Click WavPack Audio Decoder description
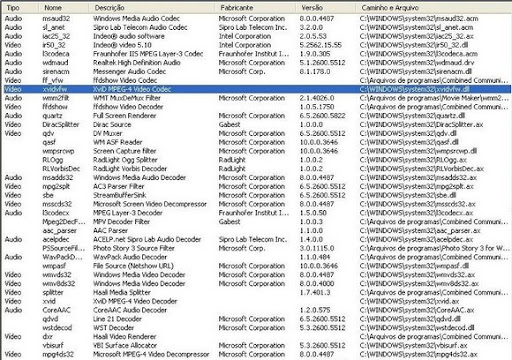This screenshot has width=512, height=360. click(130, 257)
